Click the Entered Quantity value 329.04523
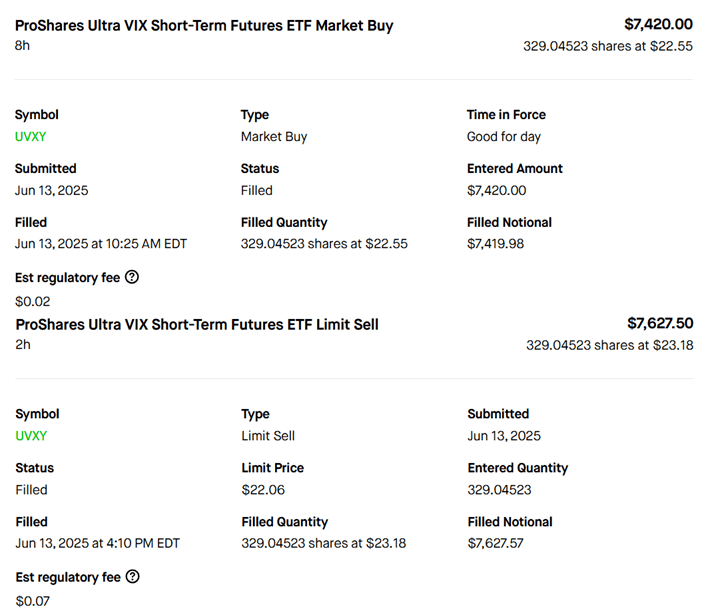The width and height of the screenshot is (716, 610). (499, 490)
